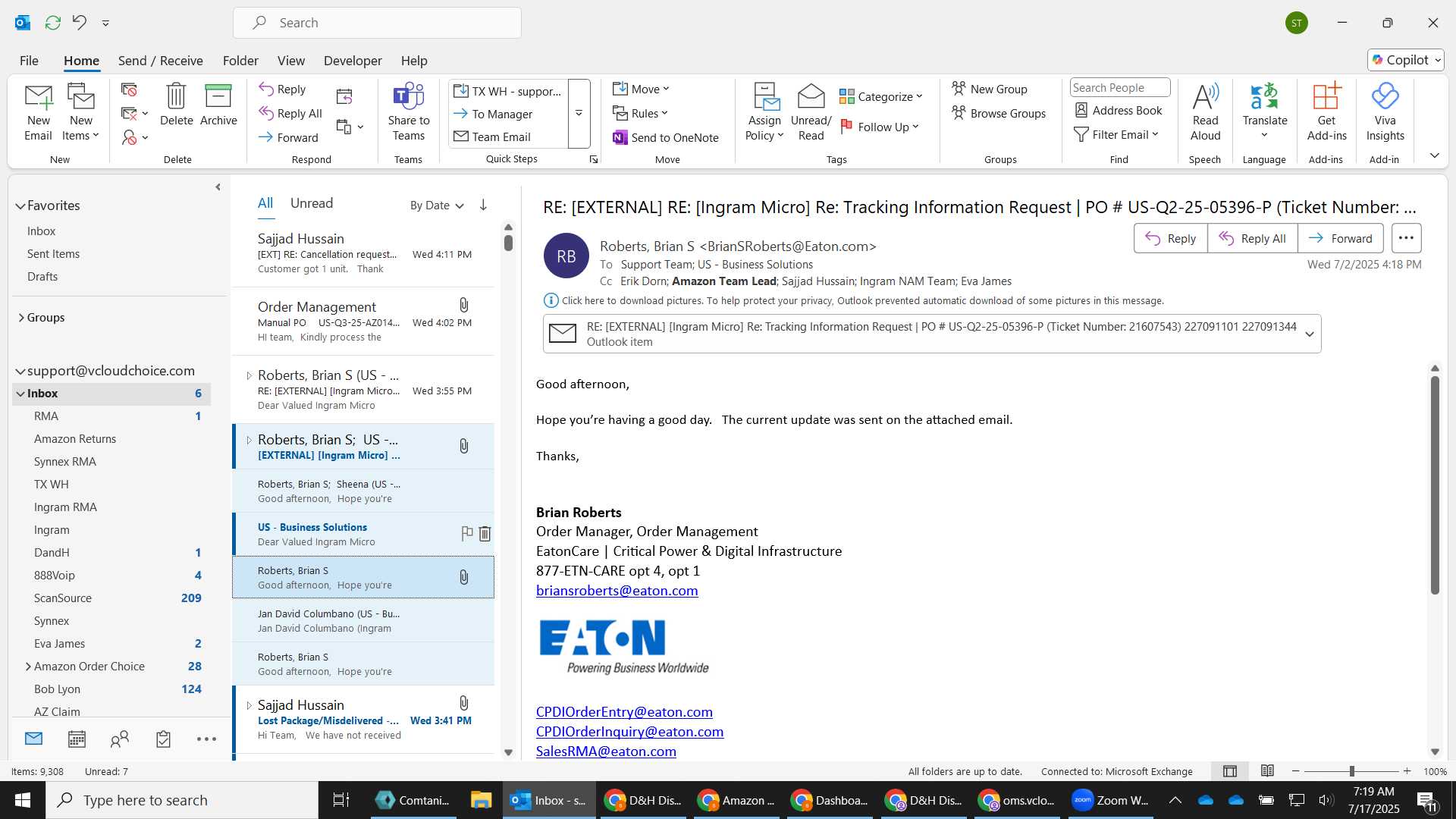Click the Undo arrow in title bar
The width and height of the screenshot is (1456, 819).
[x=80, y=23]
